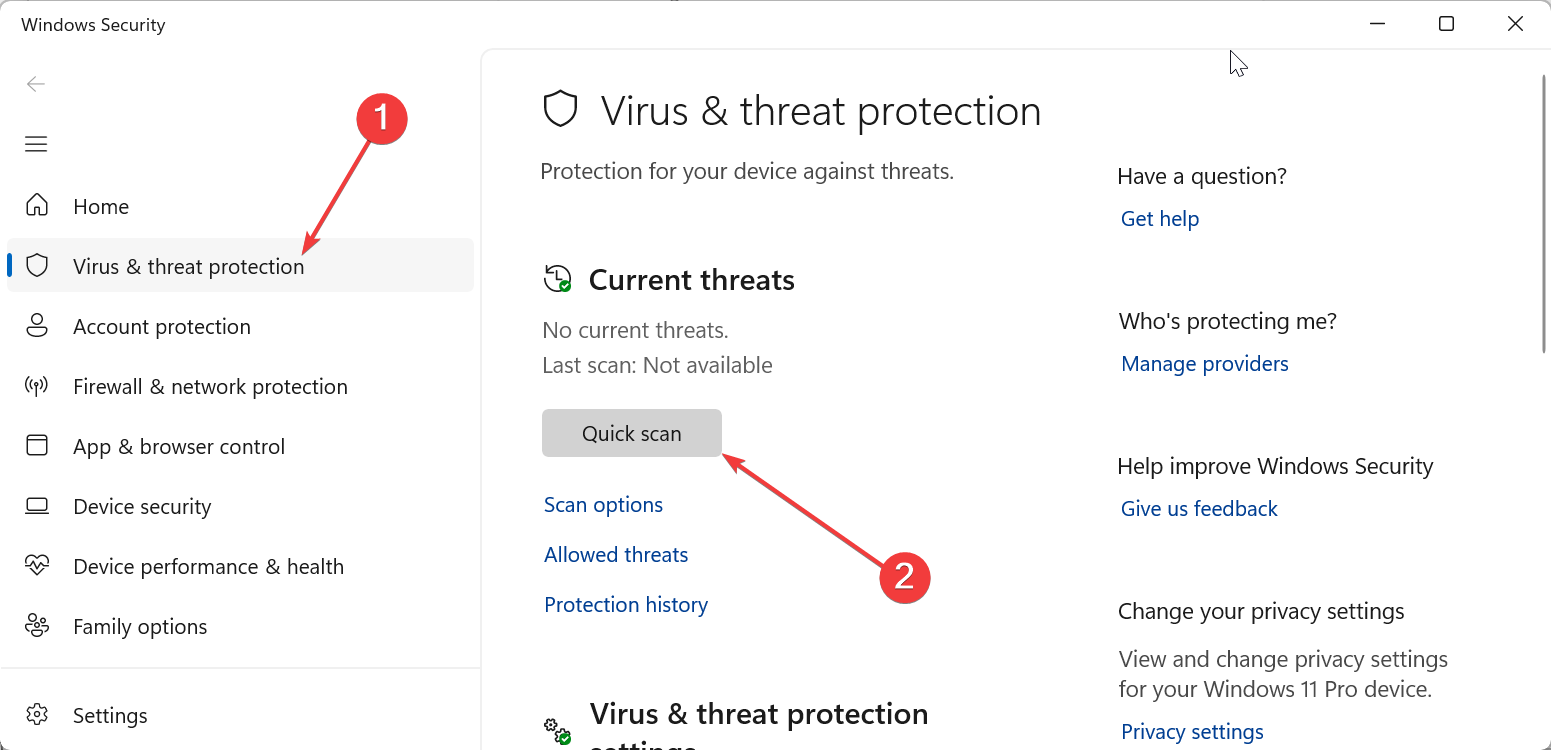Open Manage providers link
The image size is (1551, 750).
tap(1204, 364)
